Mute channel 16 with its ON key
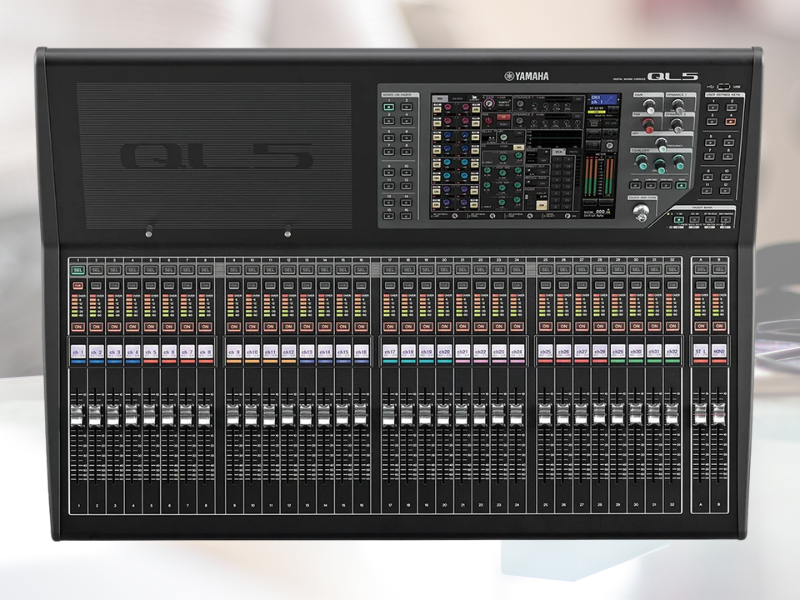Image resolution: width=800 pixels, height=600 pixels. tap(361, 326)
